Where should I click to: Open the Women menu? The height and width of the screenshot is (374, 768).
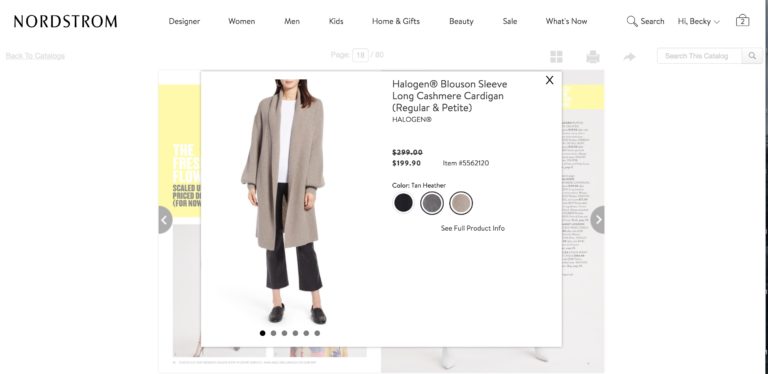coord(241,21)
